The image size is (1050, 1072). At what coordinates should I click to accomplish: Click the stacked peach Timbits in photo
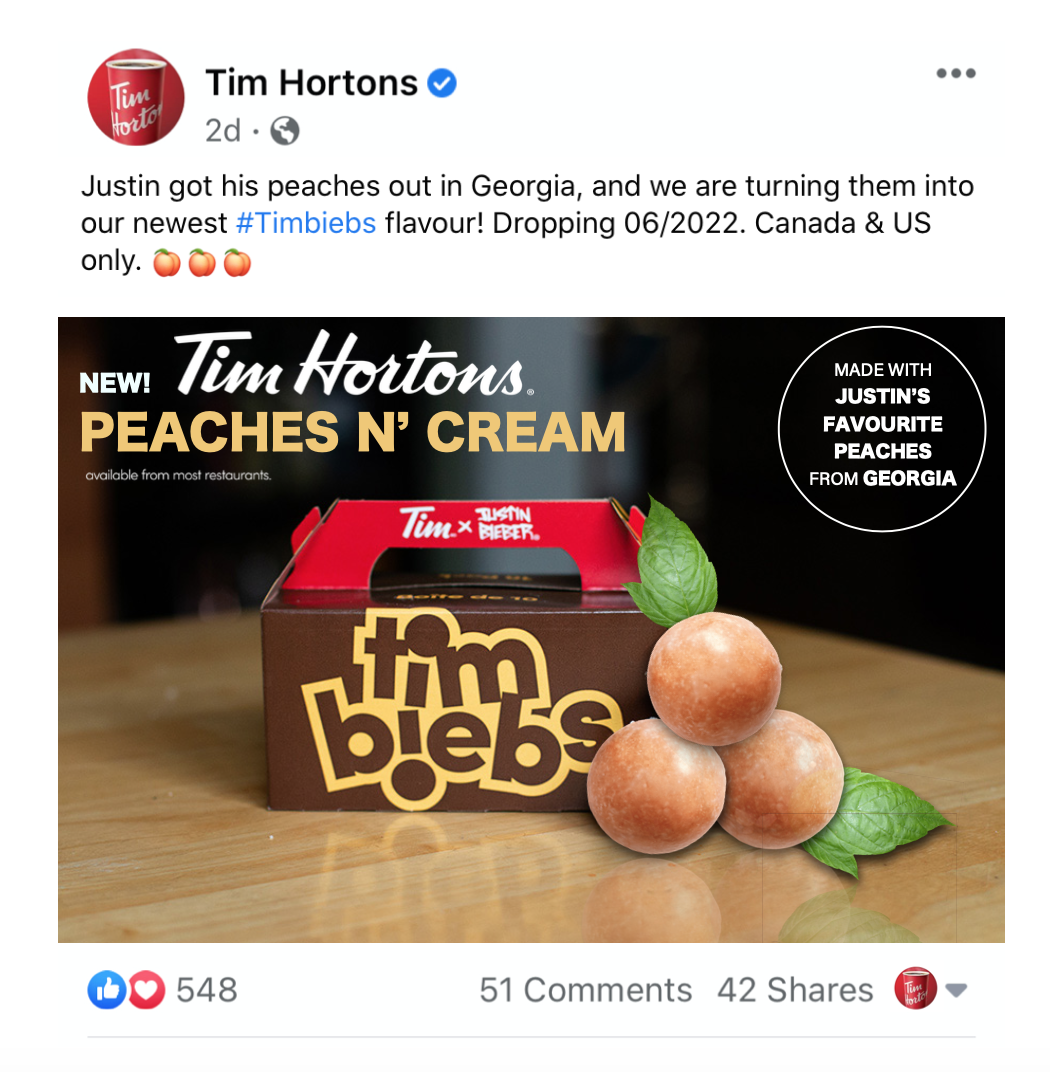pos(715,734)
